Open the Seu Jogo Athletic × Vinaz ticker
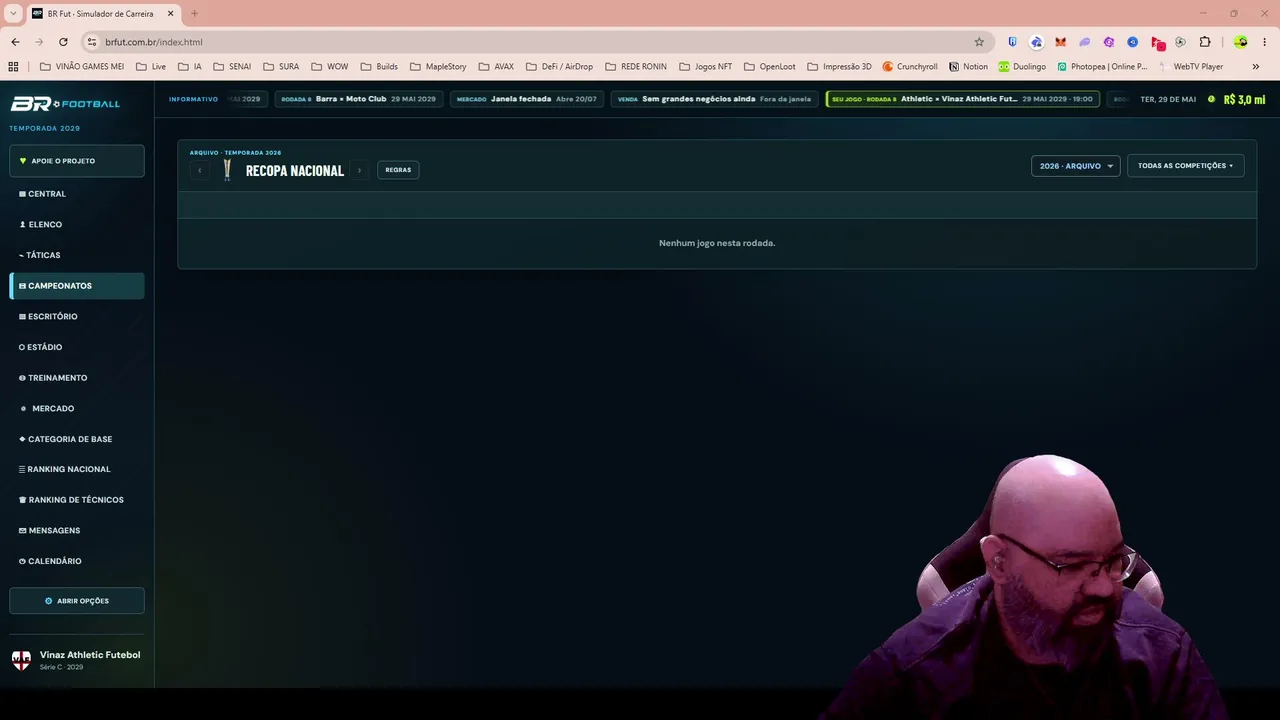Viewport: 1280px width, 720px height. pos(963,99)
